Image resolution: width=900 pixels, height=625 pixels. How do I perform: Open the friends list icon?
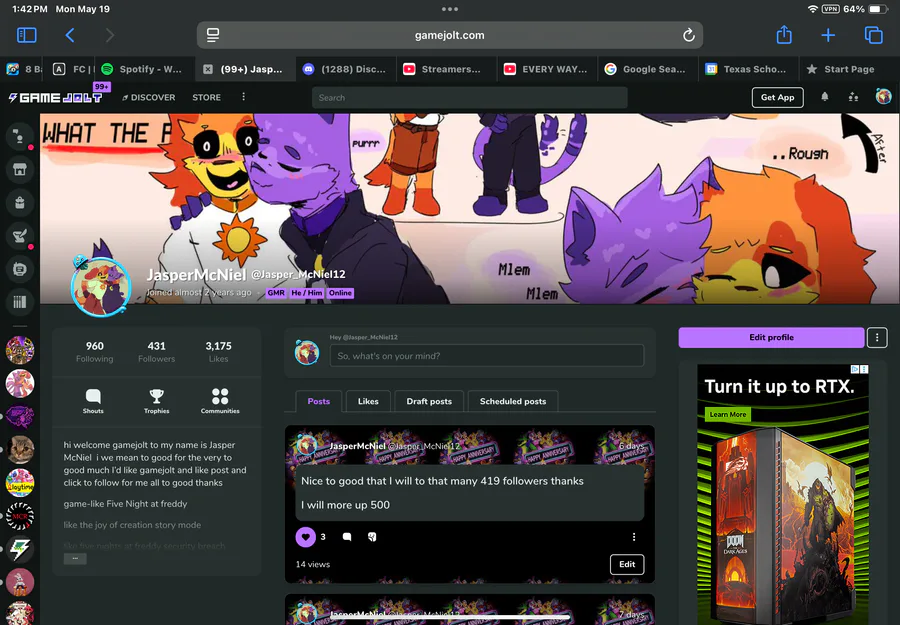(854, 97)
